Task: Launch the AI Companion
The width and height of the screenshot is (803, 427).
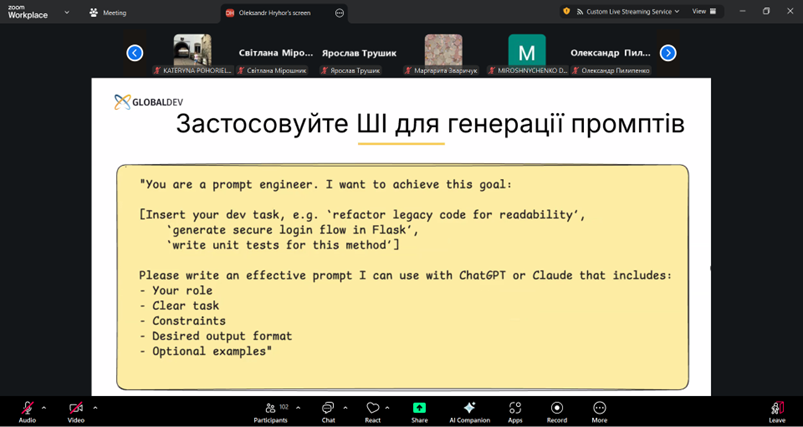Action: click(469, 409)
